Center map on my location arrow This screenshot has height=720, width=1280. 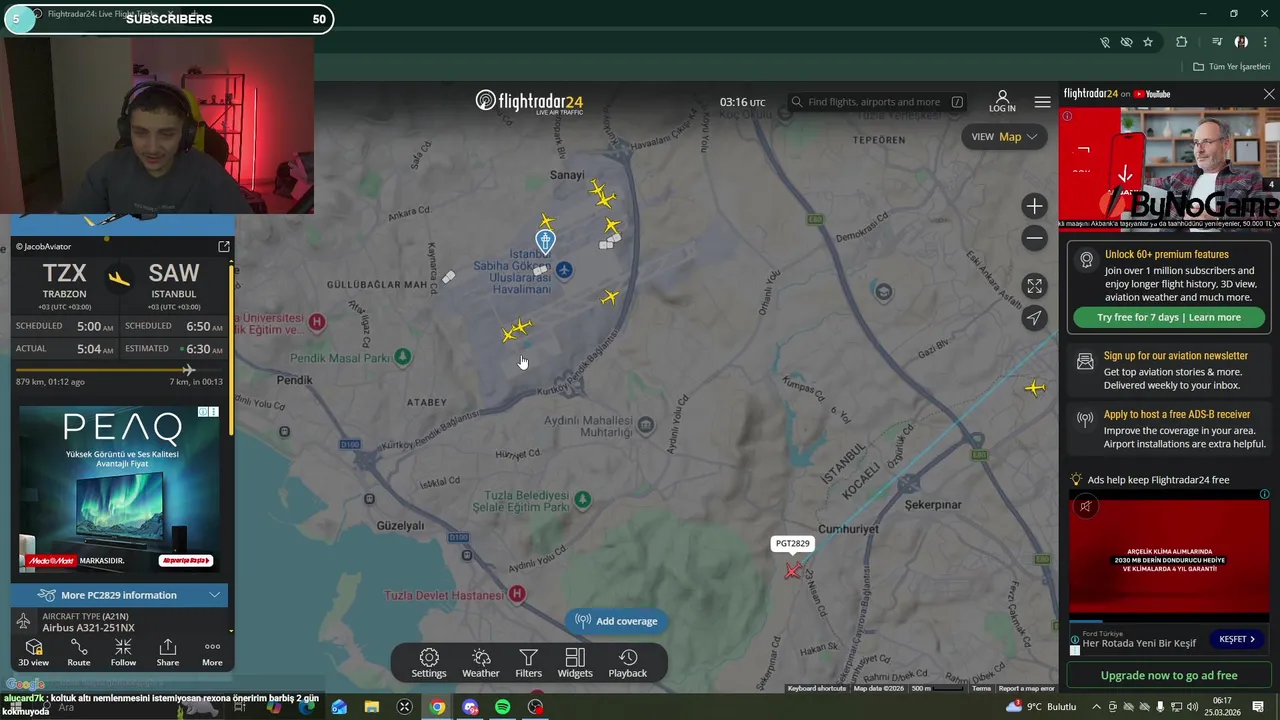(x=1034, y=318)
